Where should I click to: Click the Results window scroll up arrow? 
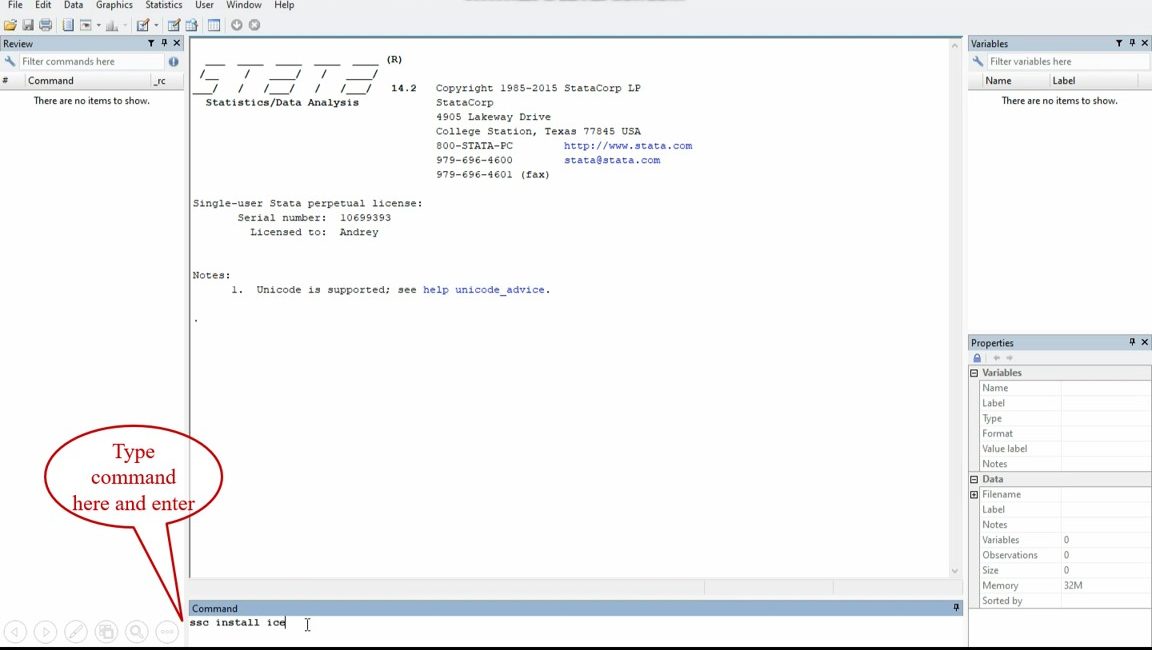point(955,46)
